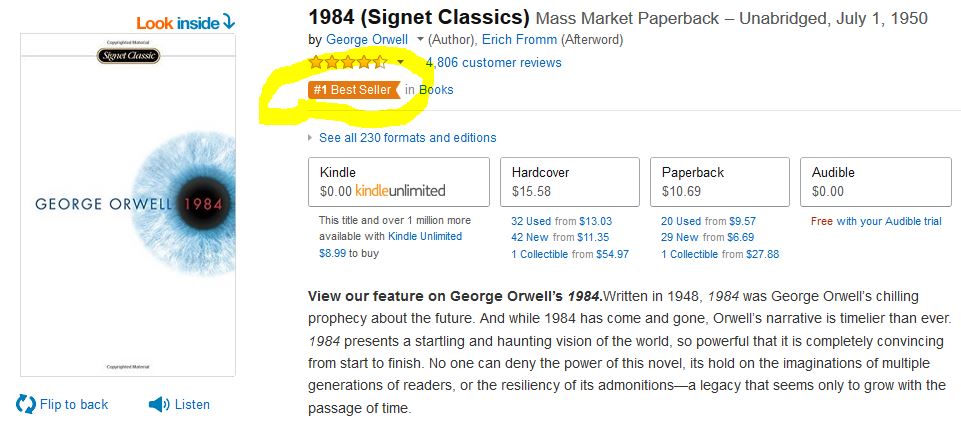
Task: Click the Listen speaker icon
Action: pyautogui.click(x=158, y=404)
